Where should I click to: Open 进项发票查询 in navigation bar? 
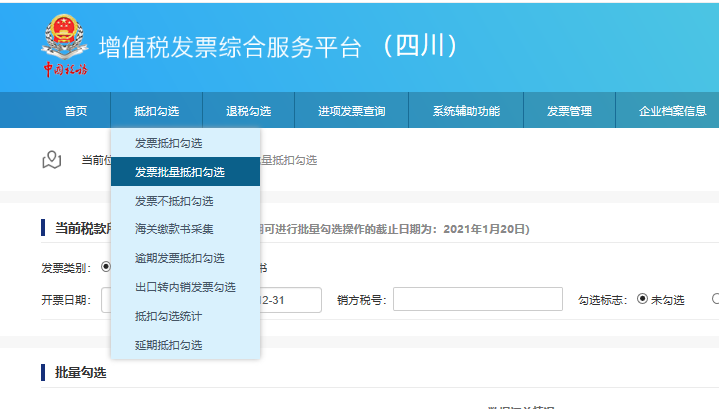352,111
